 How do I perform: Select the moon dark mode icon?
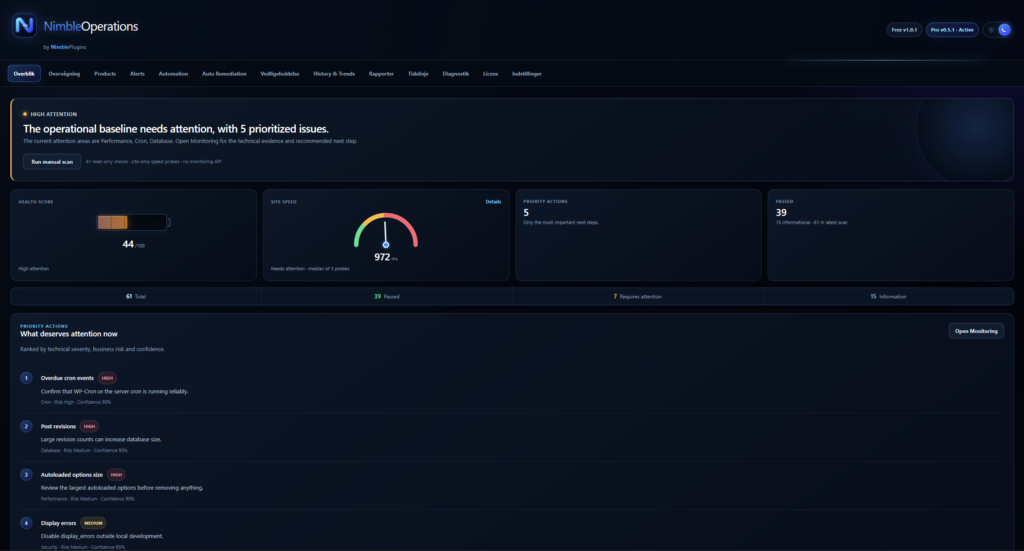(1004, 29)
